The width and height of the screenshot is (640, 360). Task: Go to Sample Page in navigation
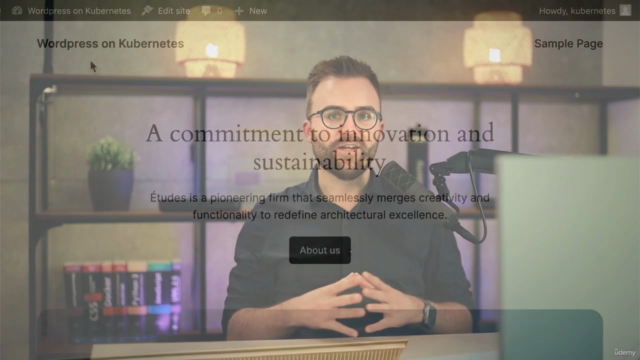coord(568,43)
